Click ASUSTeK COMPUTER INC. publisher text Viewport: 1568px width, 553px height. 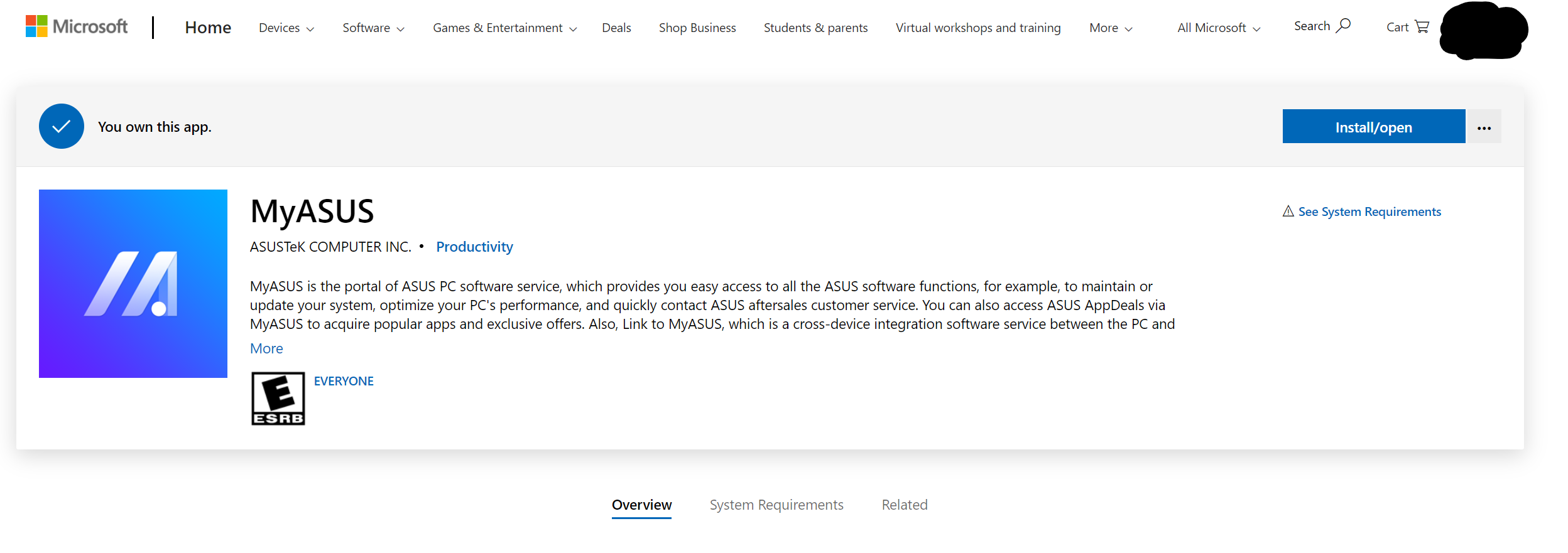pyautogui.click(x=330, y=247)
